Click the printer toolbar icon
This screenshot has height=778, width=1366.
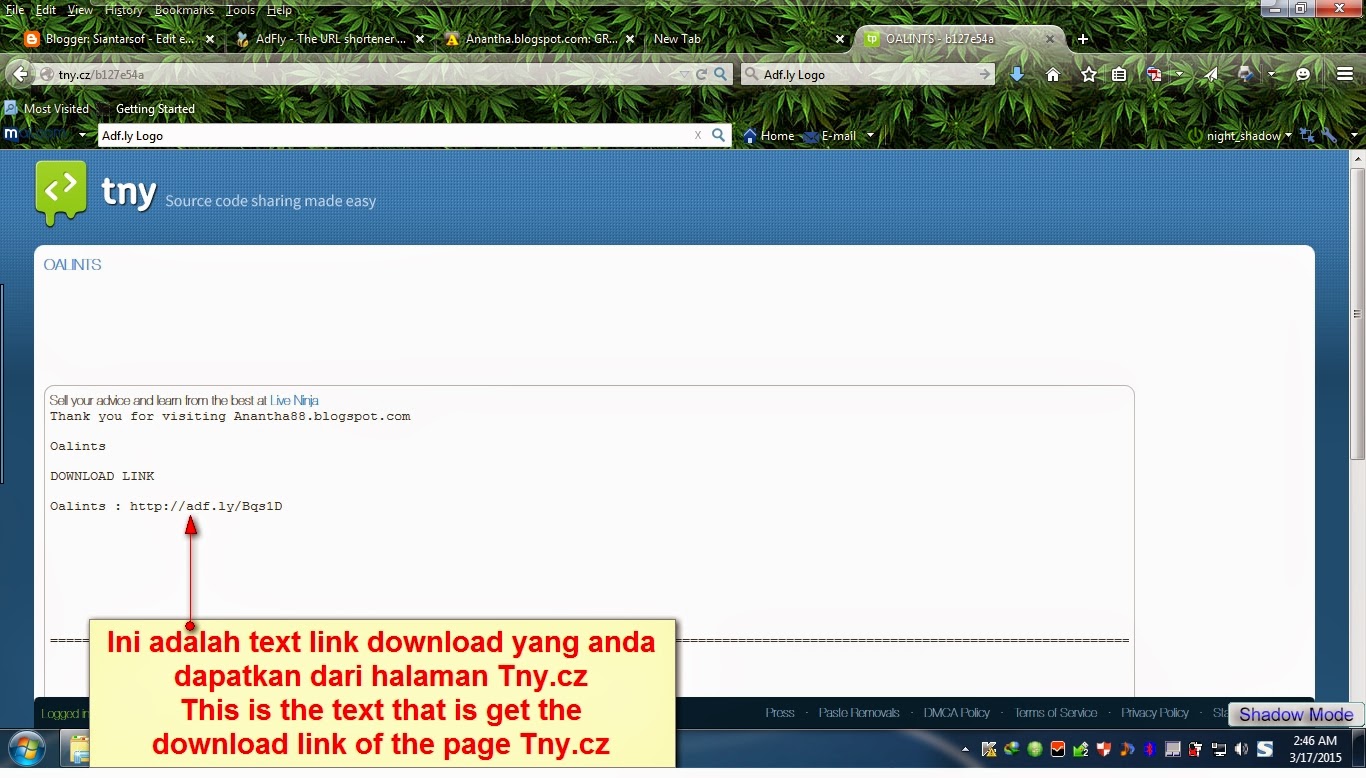pyautogui.click(x=1245, y=74)
